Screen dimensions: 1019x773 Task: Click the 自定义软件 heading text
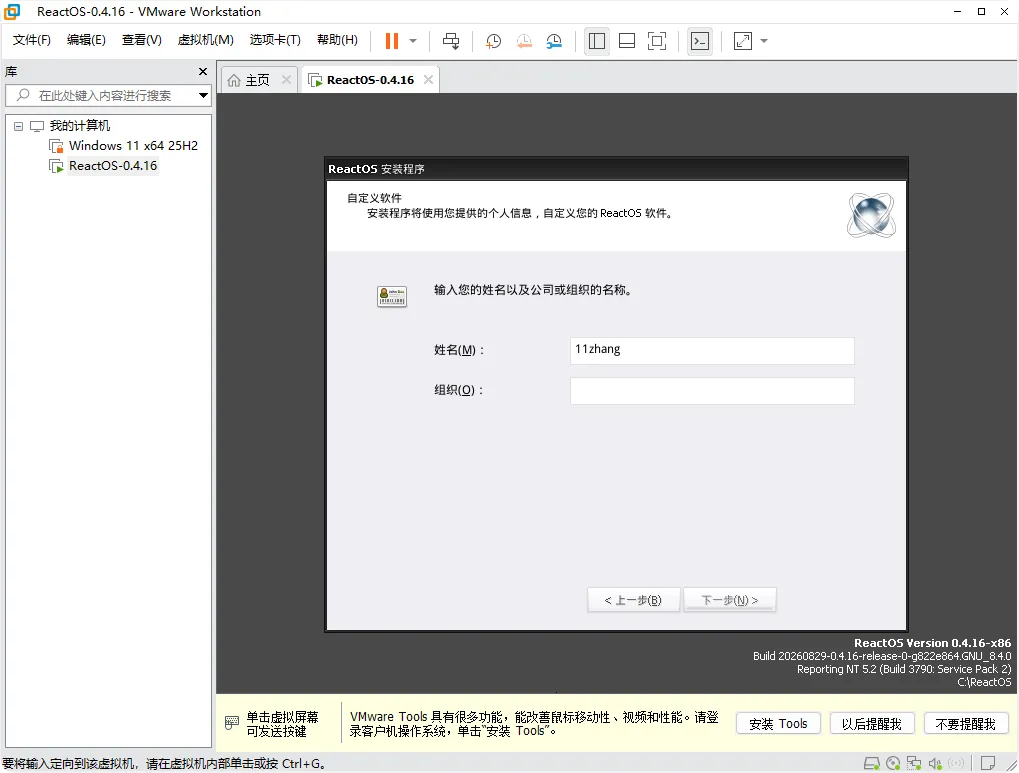point(374,198)
